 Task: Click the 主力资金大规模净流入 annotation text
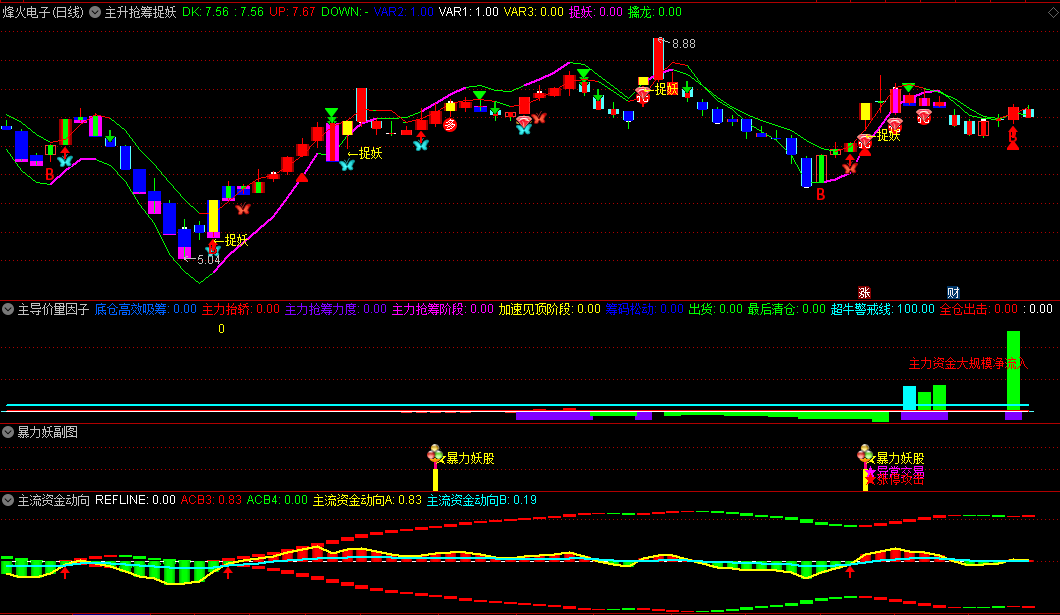pos(968,364)
